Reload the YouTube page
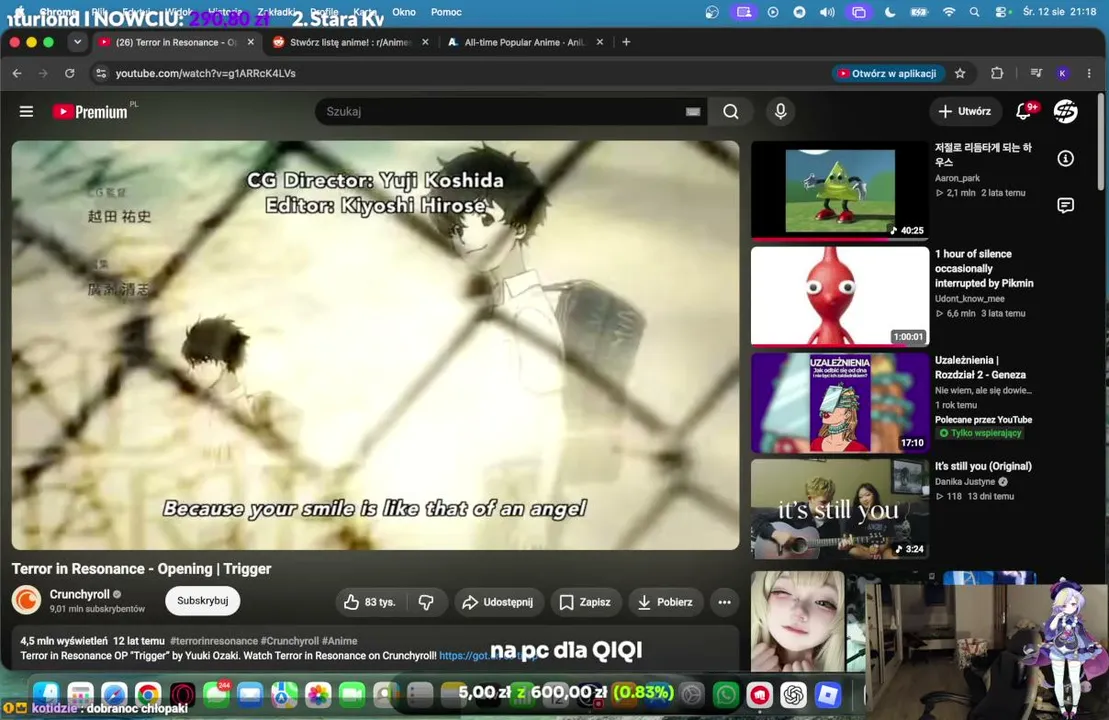The width and height of the screenshot is (1109, 720). point(69,73)
